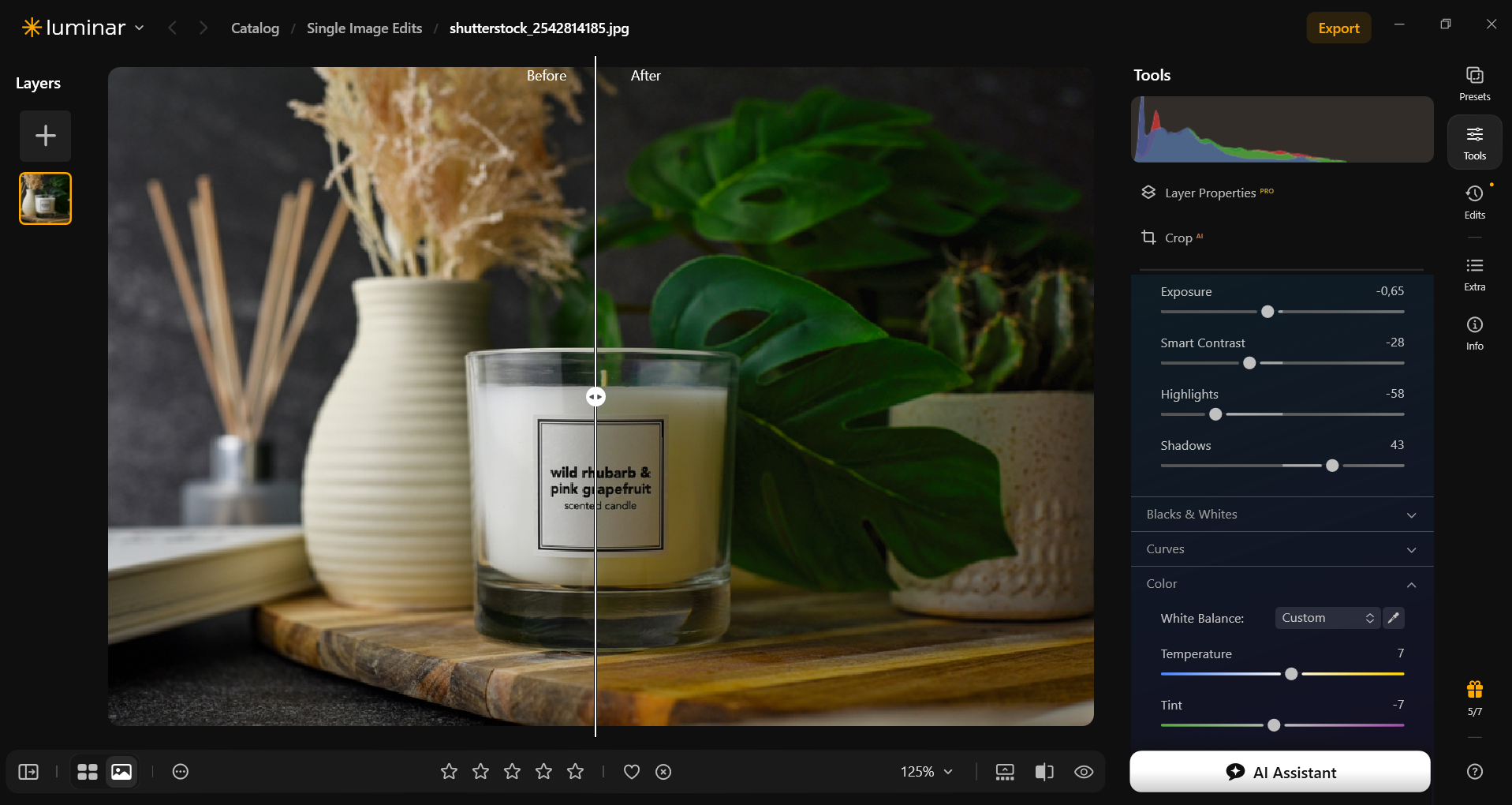Select the candle layer thumbnail

(46, 199)
